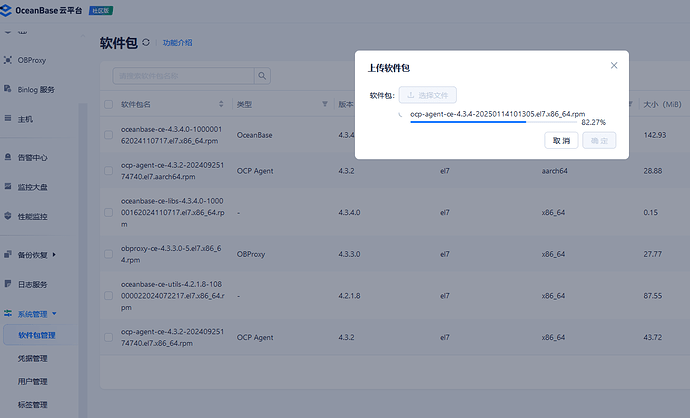This screenshot has width=690, height=418.
Task: Click the uploading ocp-agent-ce-4.3.4 file name
Action: pos(497,114)
